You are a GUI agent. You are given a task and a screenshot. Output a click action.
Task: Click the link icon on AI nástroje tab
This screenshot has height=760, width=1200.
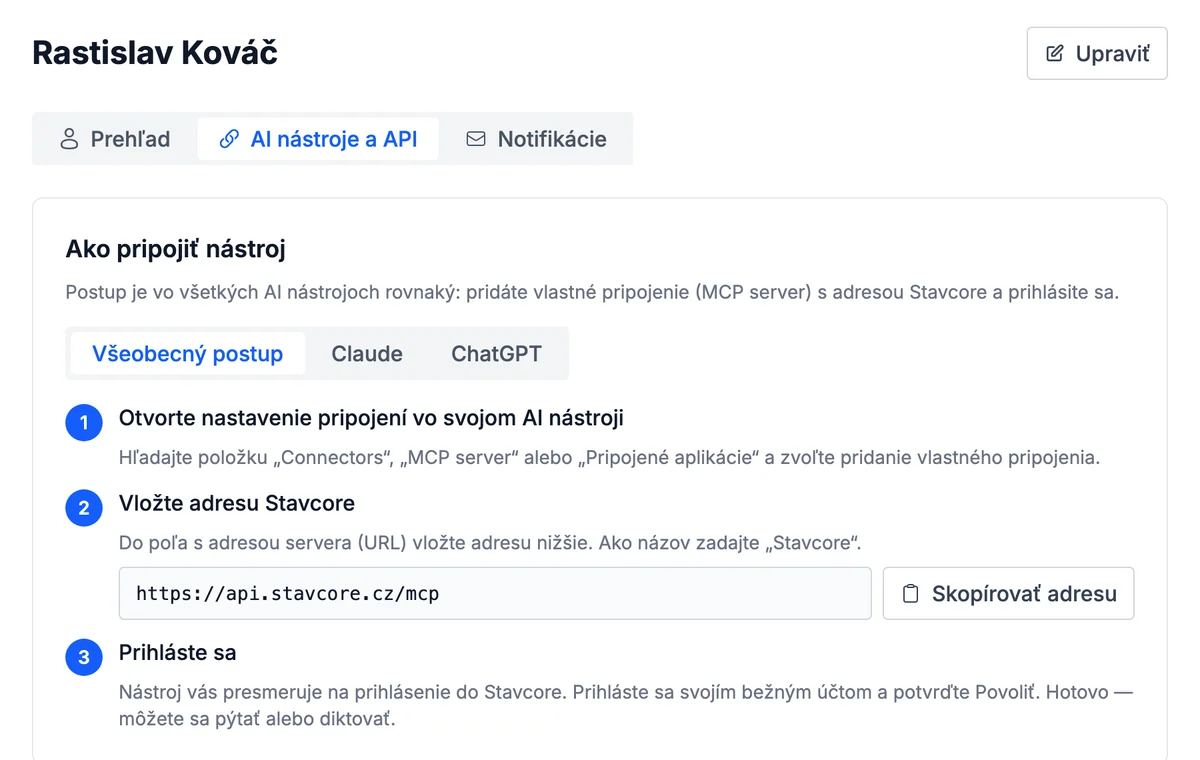coord(229,139)
